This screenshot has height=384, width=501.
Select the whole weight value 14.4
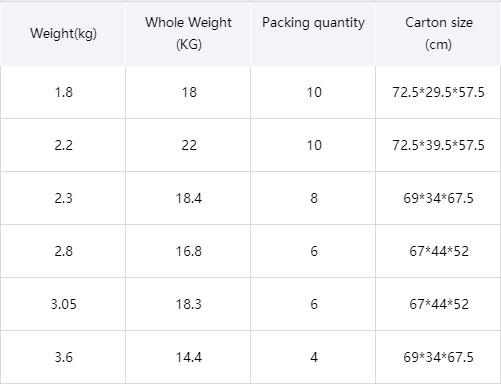pos(188,357)
